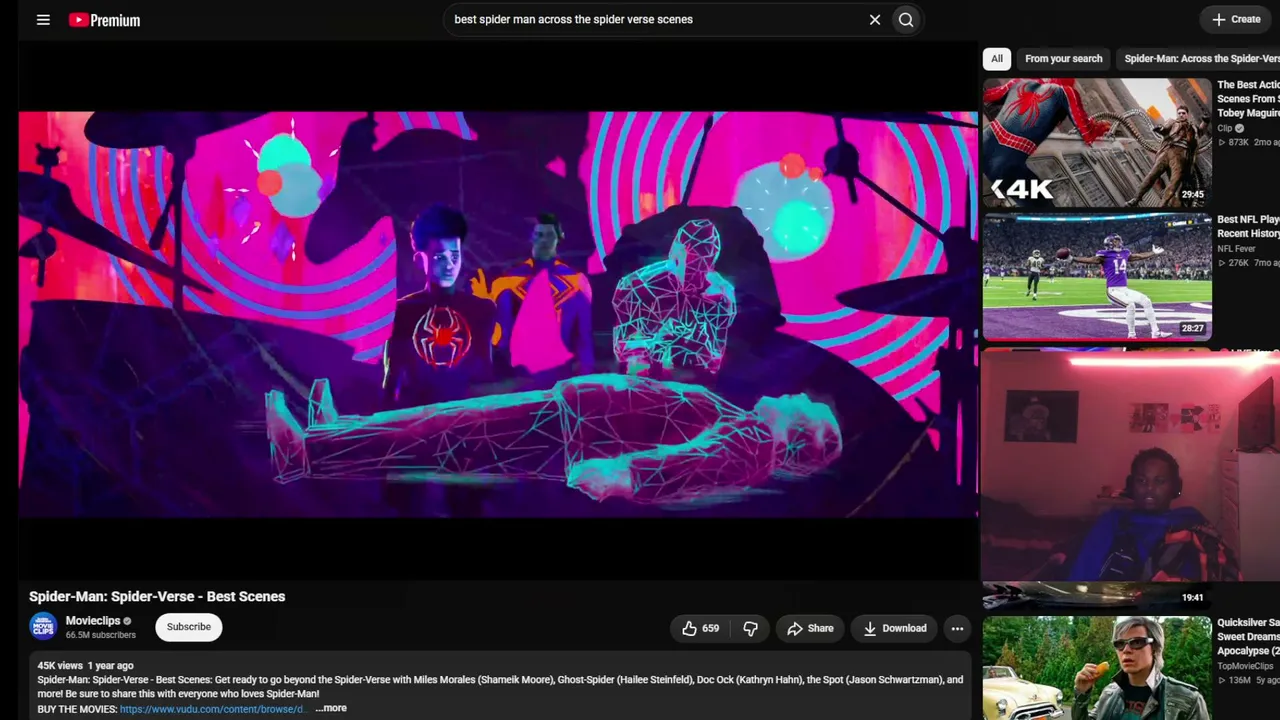Open the Quicksilver scene video thumbnail
Screen dimensions: 1280x720
pyautogui.click(x=1097, y=668)
